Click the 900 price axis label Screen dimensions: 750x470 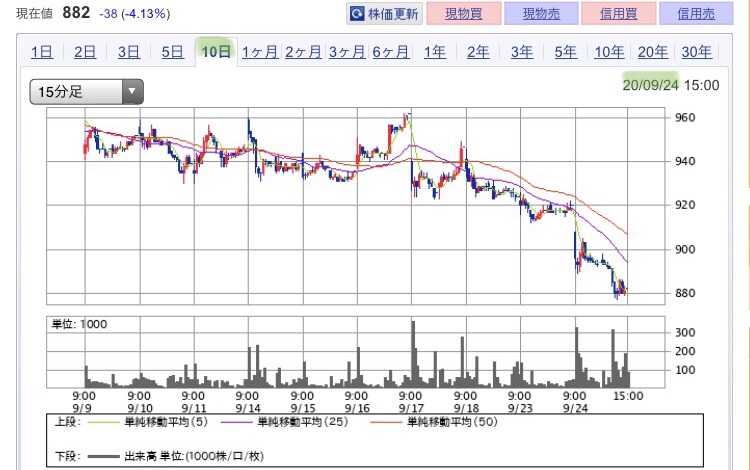[x=685, y=249]
